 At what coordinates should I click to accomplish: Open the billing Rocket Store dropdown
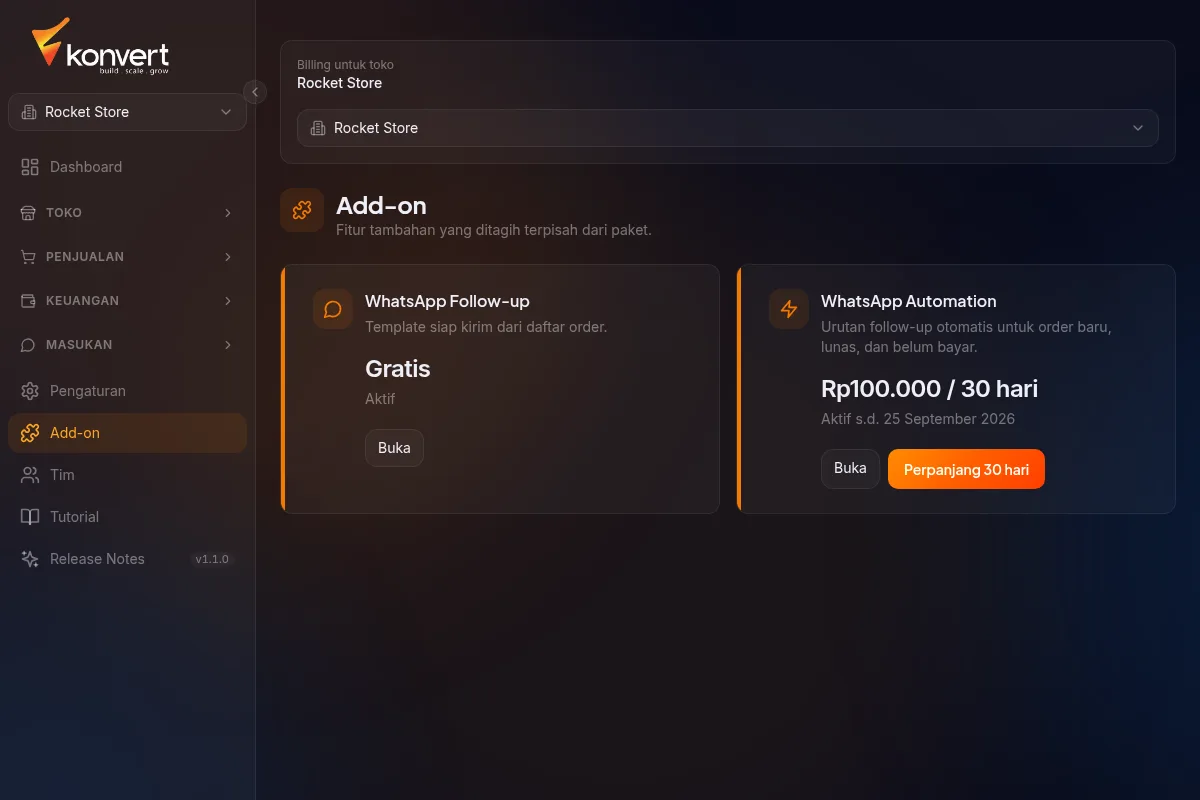tap(728, 128)
